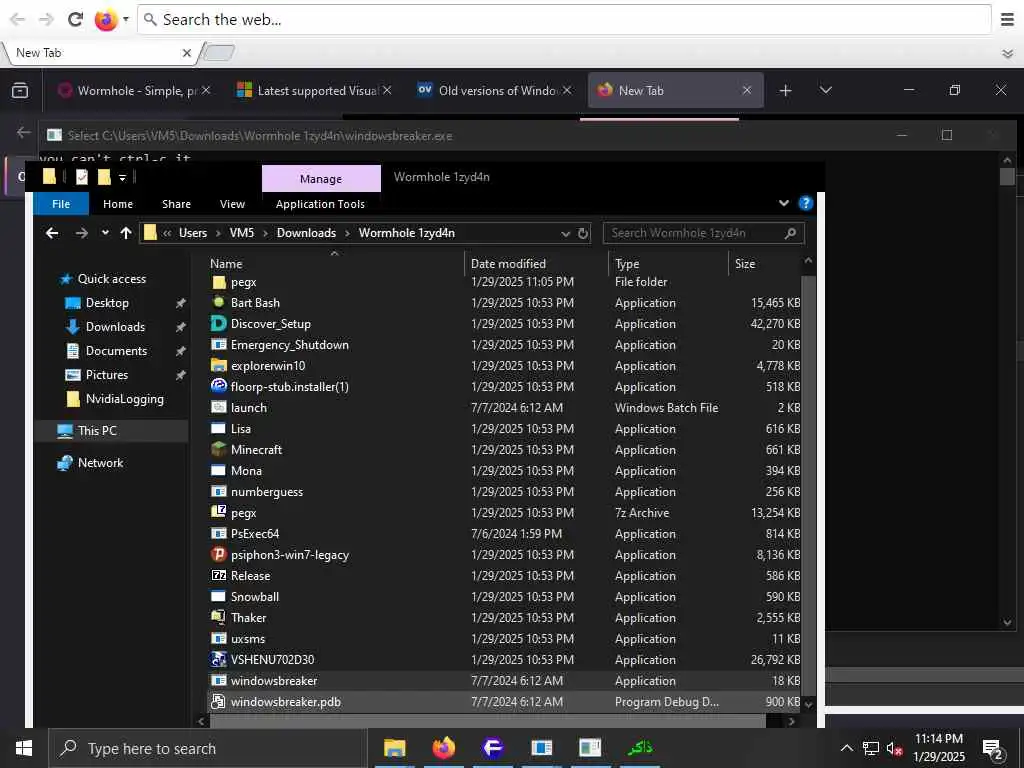Select the floorp-stub.installer(1) icon
Screen dimensions: 1024x768
coord(219,386)
